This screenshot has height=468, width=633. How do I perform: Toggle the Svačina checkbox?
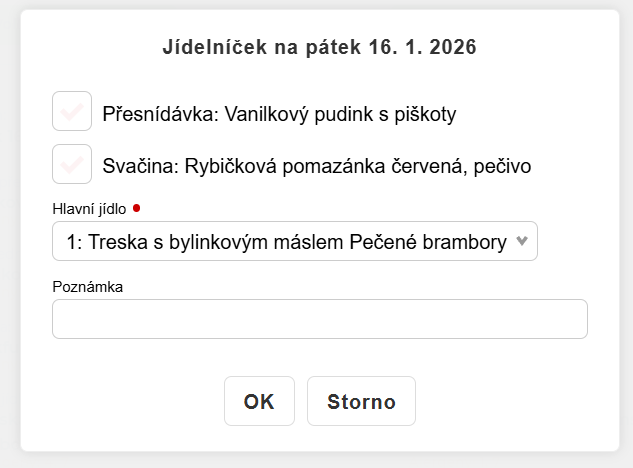pyautogui.click(x=72, y=163)
